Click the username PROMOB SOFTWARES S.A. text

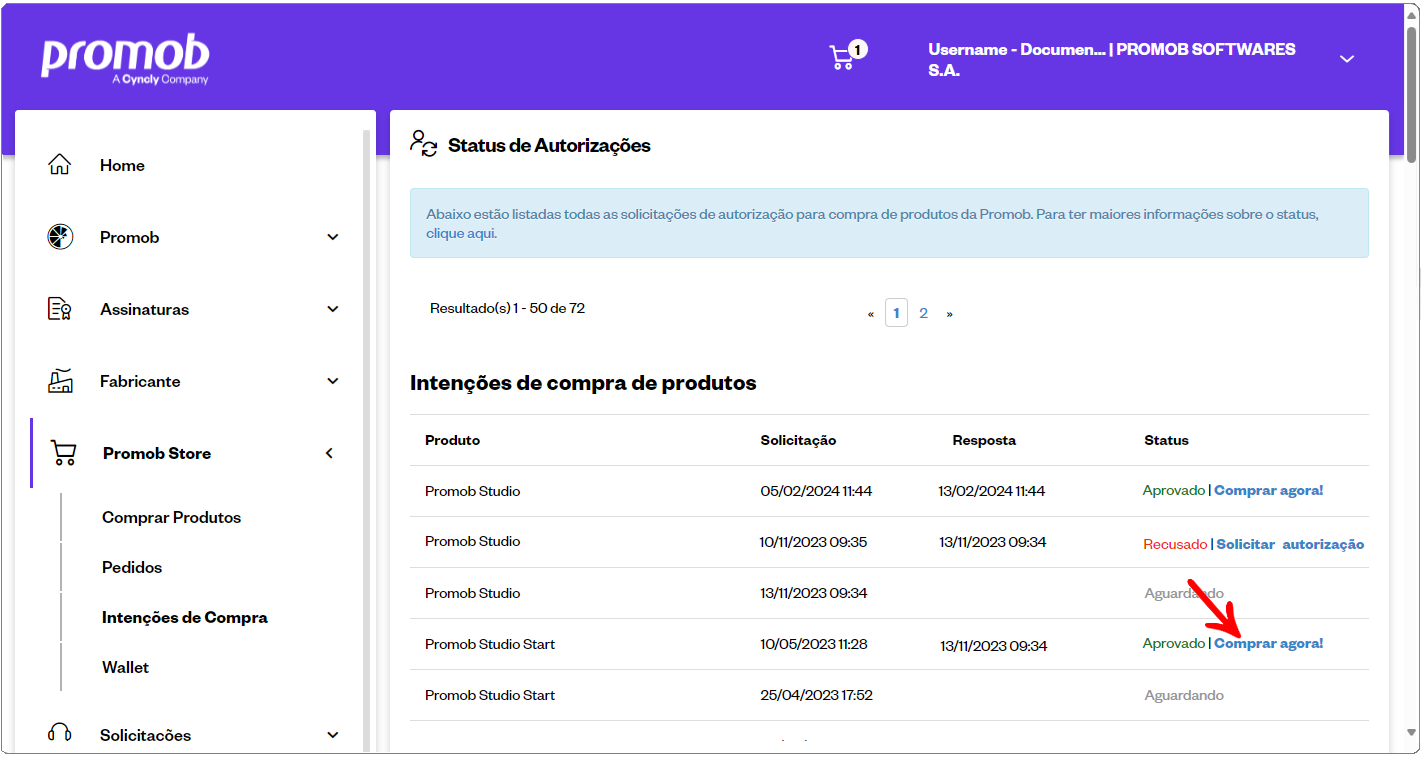[x=1112, y=60]
